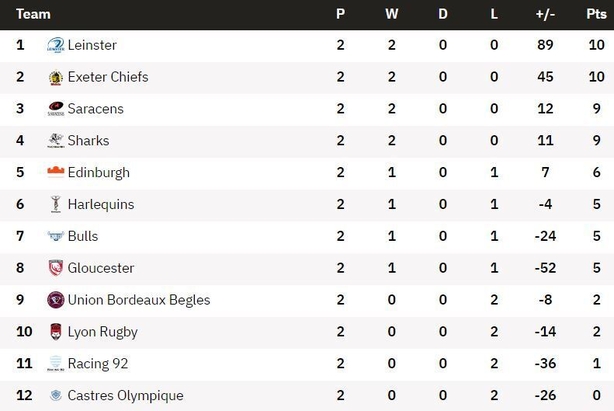This screenshot has width=614, height=411.
Task: Sort table by Pts column header
Action: [596, 14]
